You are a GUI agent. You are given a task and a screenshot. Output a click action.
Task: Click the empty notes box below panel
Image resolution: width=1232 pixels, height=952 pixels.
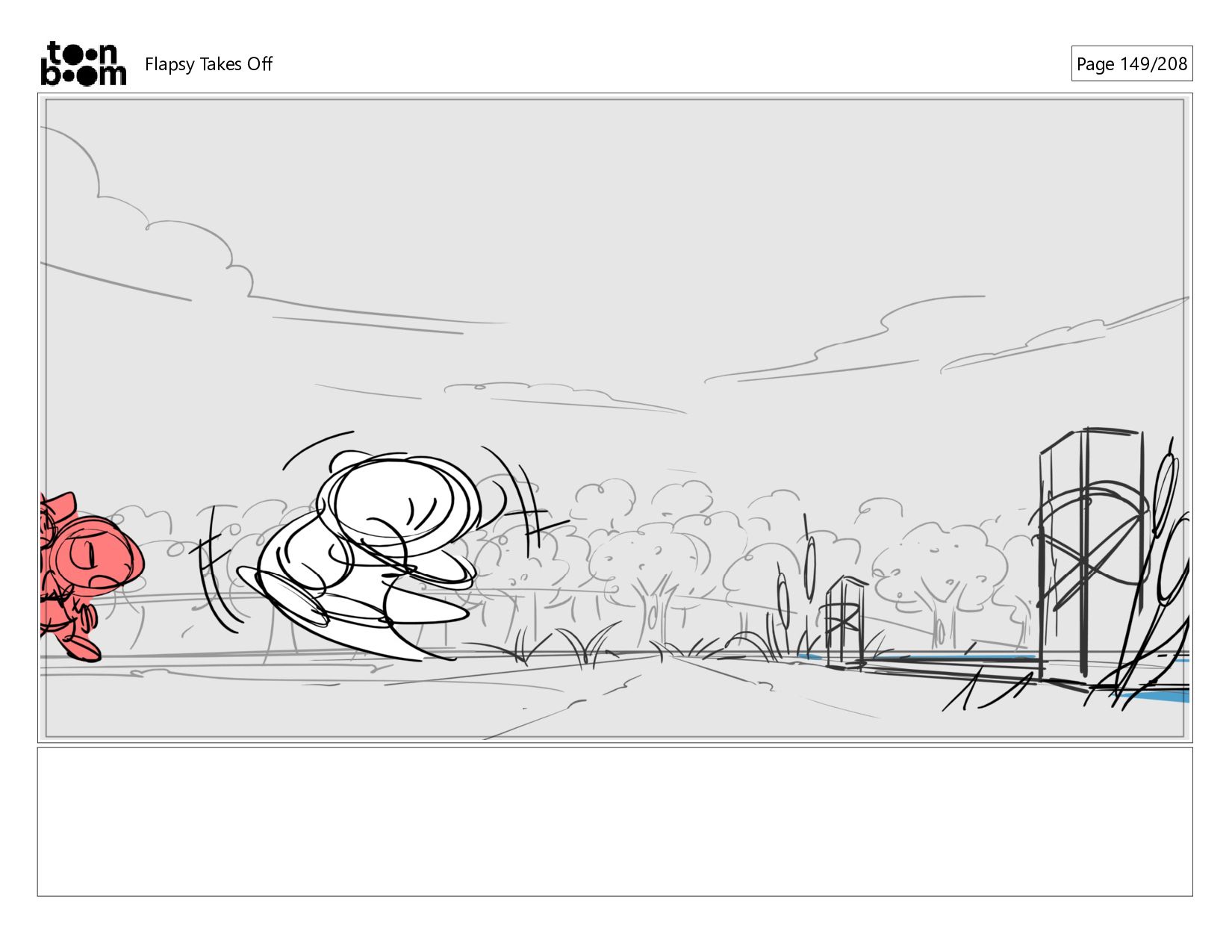click(x=615, y=821)
